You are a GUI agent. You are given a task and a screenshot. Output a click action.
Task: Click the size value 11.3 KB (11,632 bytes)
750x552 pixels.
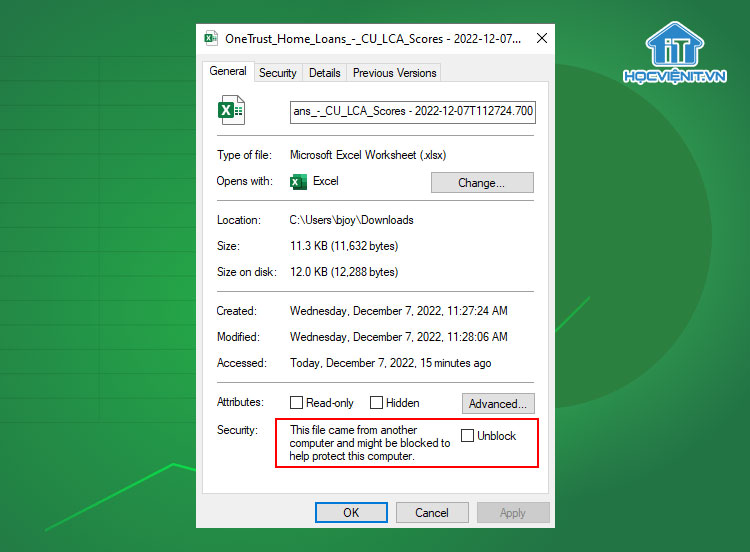(344, 246)
